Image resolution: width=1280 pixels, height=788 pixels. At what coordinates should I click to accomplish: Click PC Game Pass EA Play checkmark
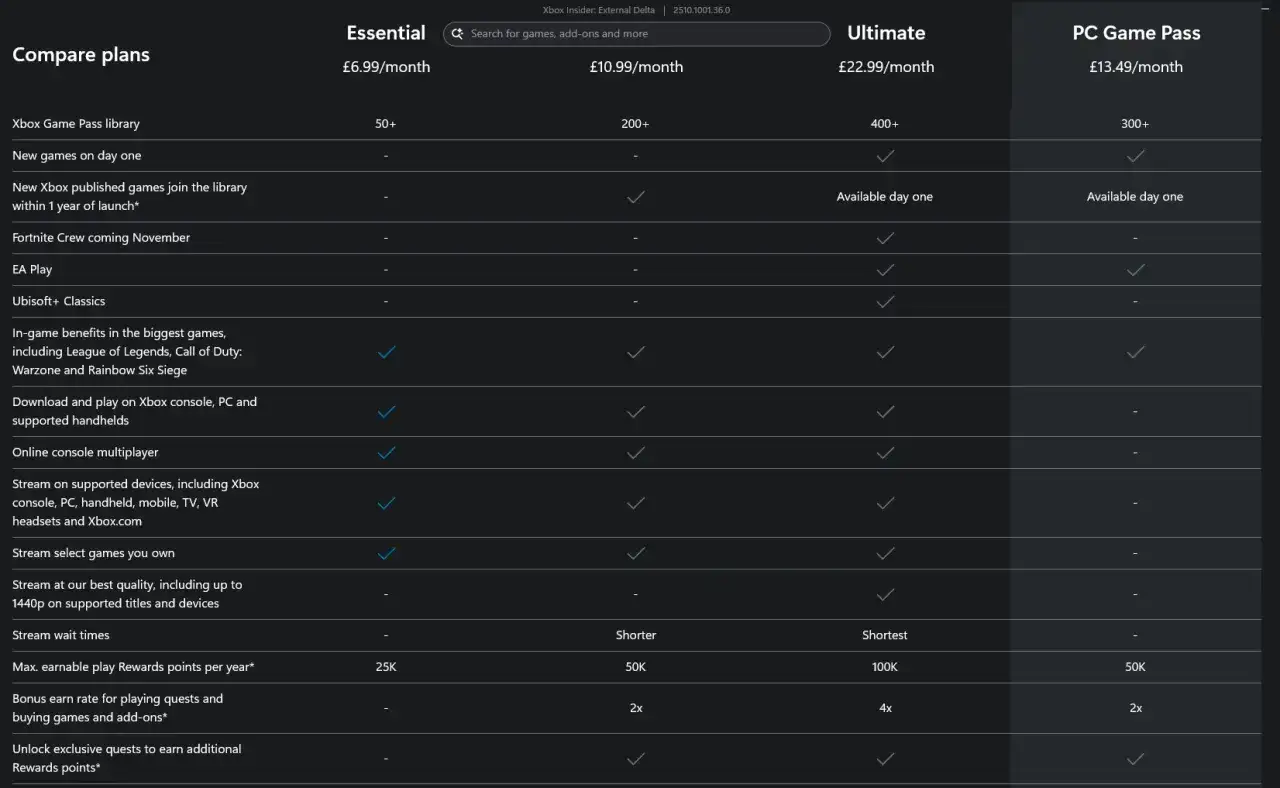point(1135,270)
